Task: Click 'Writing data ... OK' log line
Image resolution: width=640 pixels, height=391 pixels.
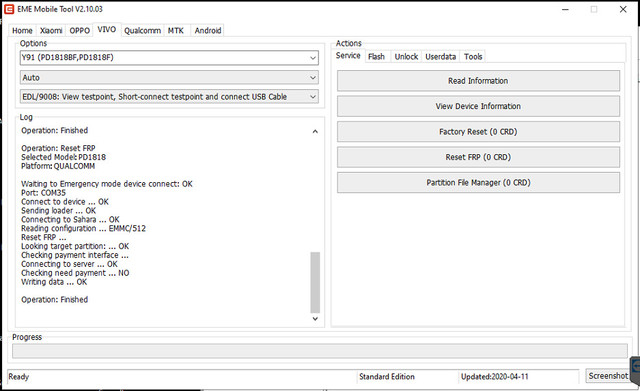Action: (x=54, y=282)
